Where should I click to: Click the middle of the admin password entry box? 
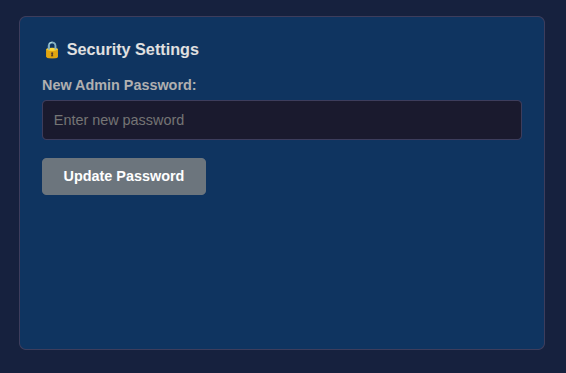(282, 120)
